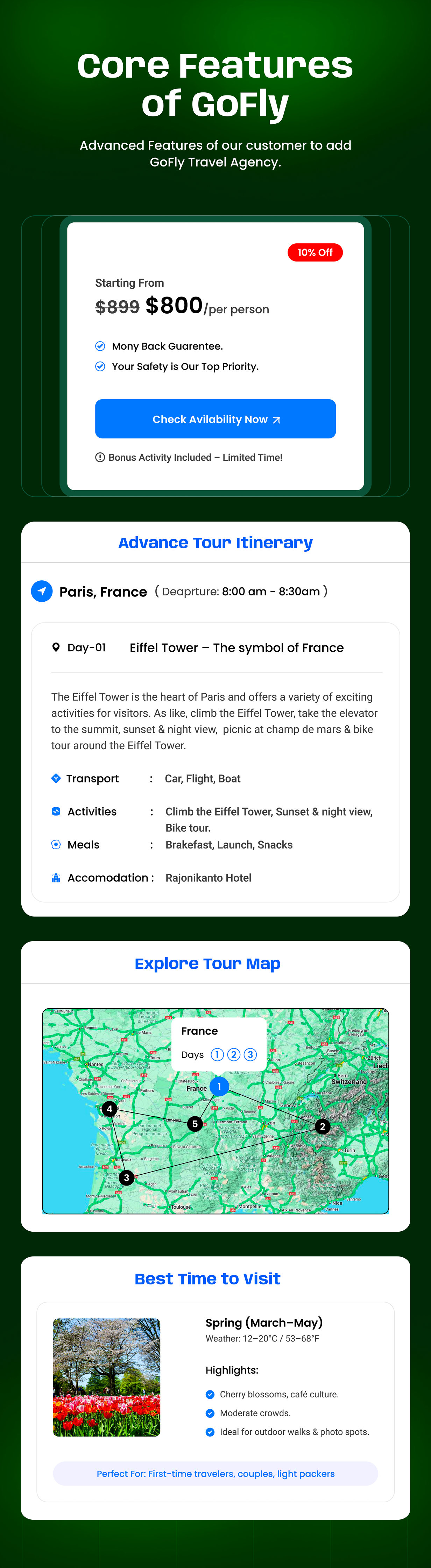Image resolution: width=431 pixels, height=1568 pixels.
Task: Open the Advance Tour Itinerary section
Action: click(x=215, y=542)
